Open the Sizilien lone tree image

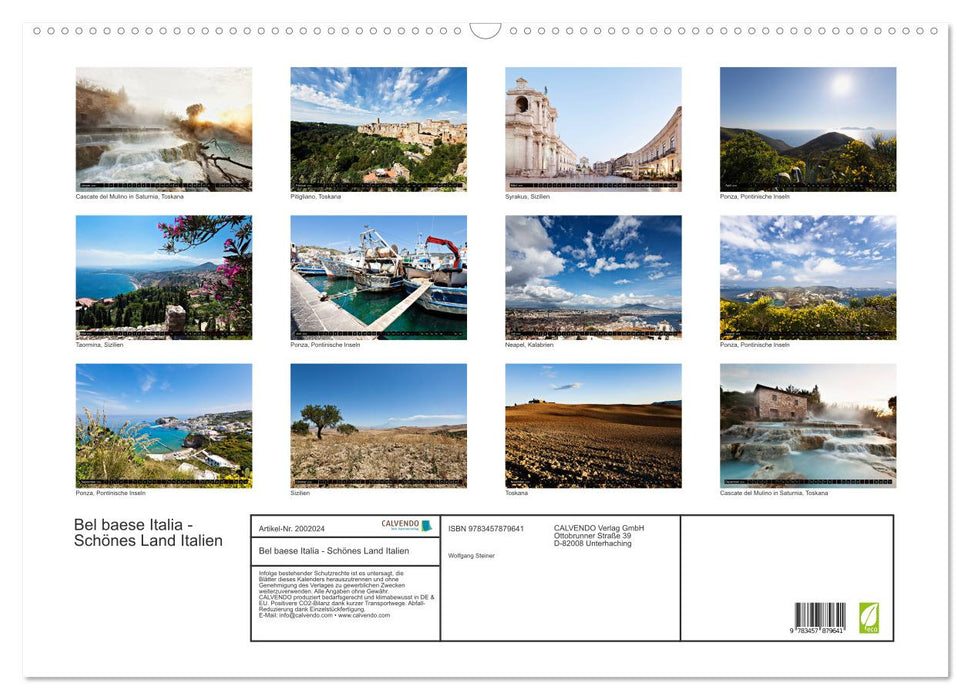(x=378, y=424)
